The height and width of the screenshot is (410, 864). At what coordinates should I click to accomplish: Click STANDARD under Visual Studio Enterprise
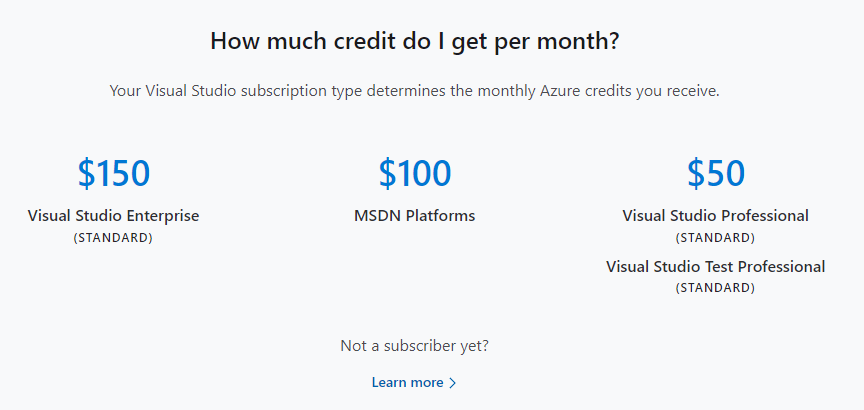[113, 238]
